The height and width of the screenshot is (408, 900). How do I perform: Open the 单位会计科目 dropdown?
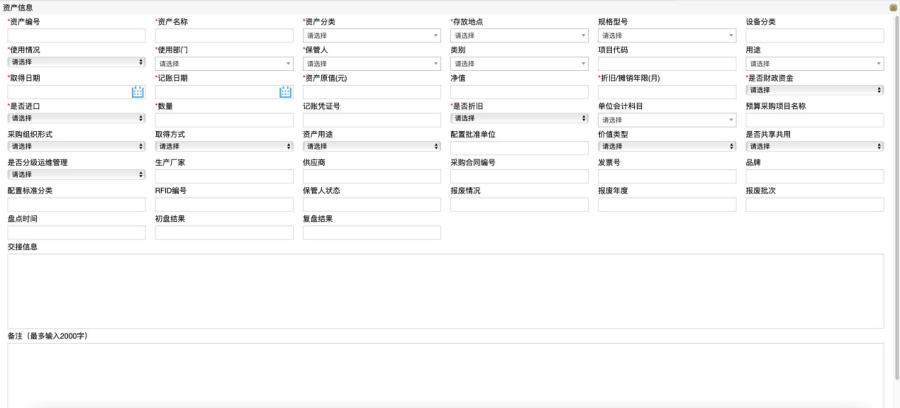[x=666, y=120]
